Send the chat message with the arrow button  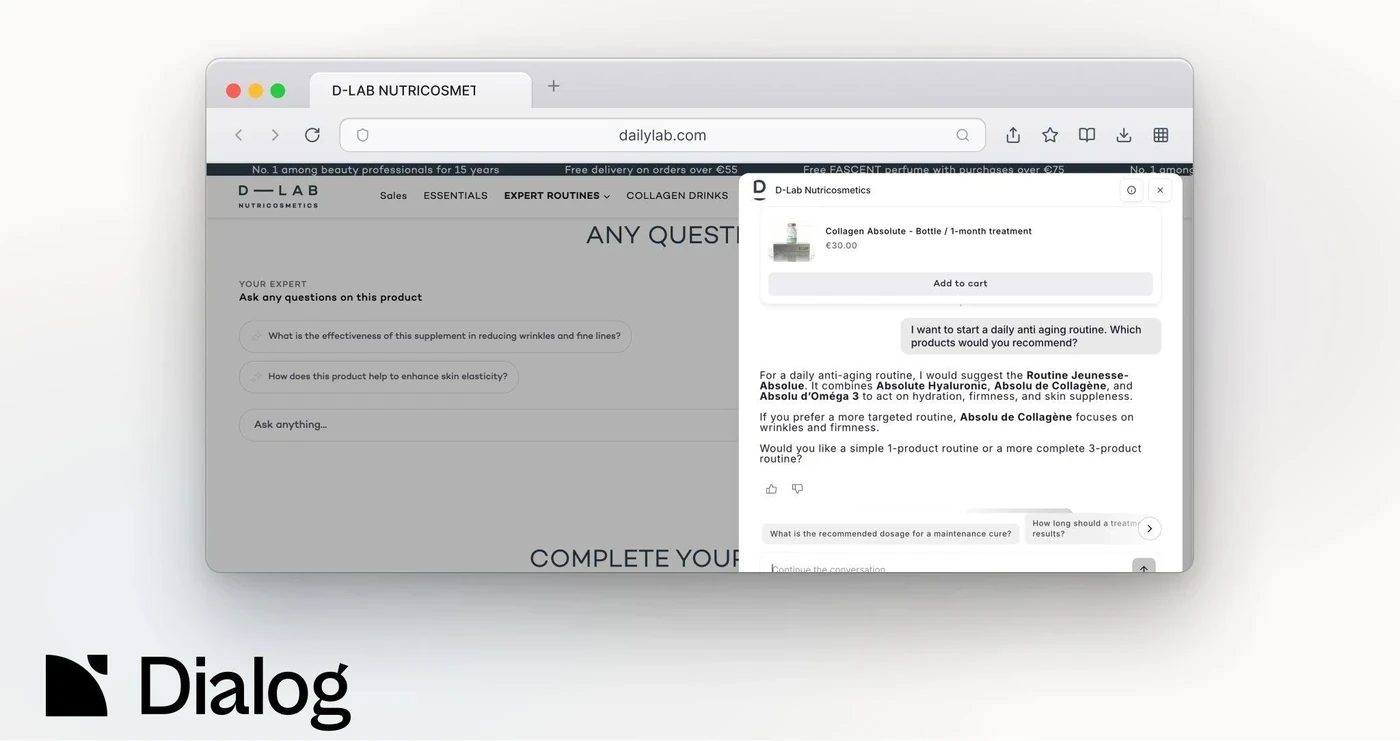(x=1144, y=567)
